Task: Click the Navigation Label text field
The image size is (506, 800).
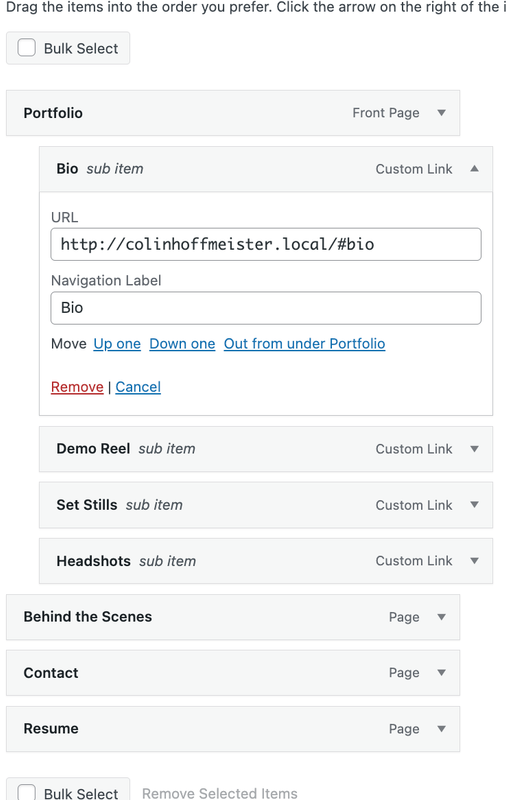Action: pyautogui.click(x=266, y=308)
